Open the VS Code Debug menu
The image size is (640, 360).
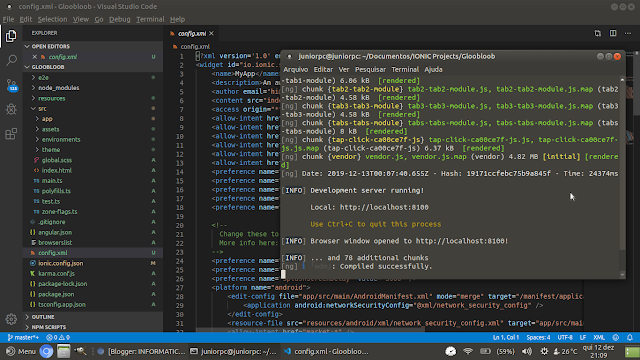(120, 19)
